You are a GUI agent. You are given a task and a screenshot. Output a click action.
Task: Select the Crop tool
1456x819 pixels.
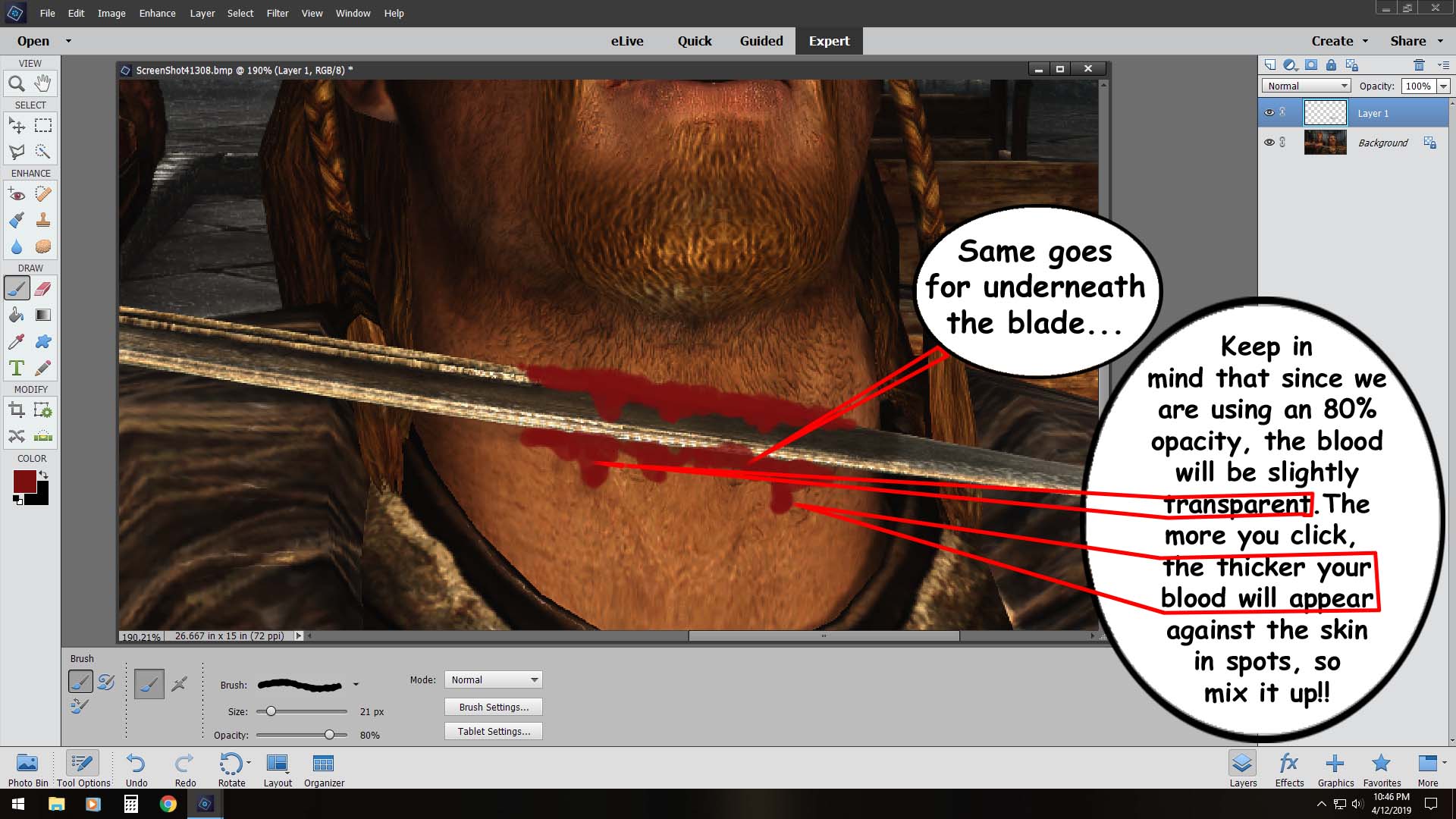[17, 410]
